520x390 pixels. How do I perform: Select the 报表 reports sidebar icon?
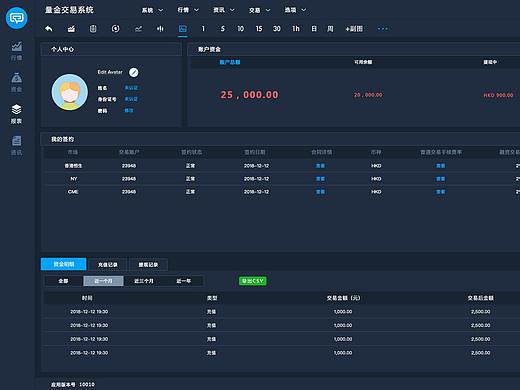click(16, 114)
